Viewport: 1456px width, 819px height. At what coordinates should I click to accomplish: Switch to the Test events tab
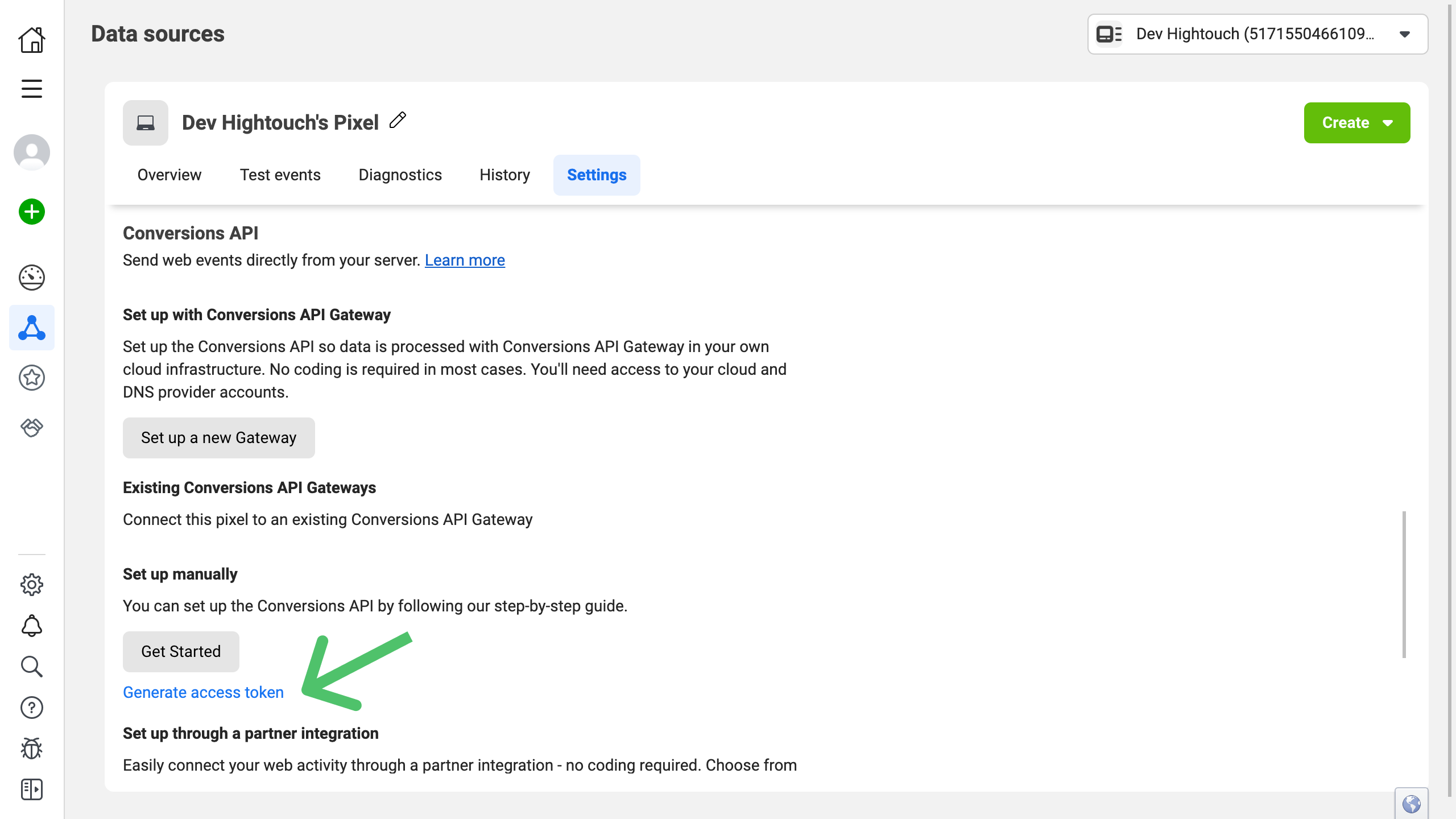280,175
